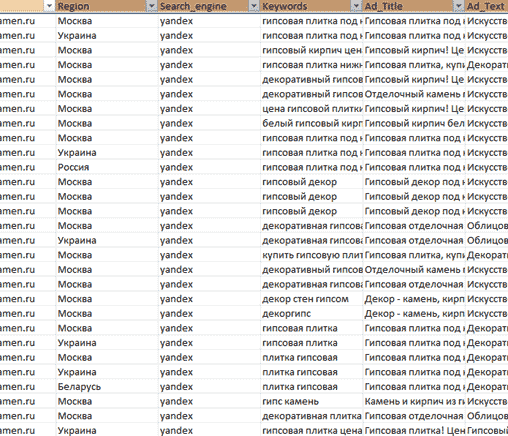
Task: Select the keyword cell 'белый гипсовый кирп'
Action: (311, 123)
